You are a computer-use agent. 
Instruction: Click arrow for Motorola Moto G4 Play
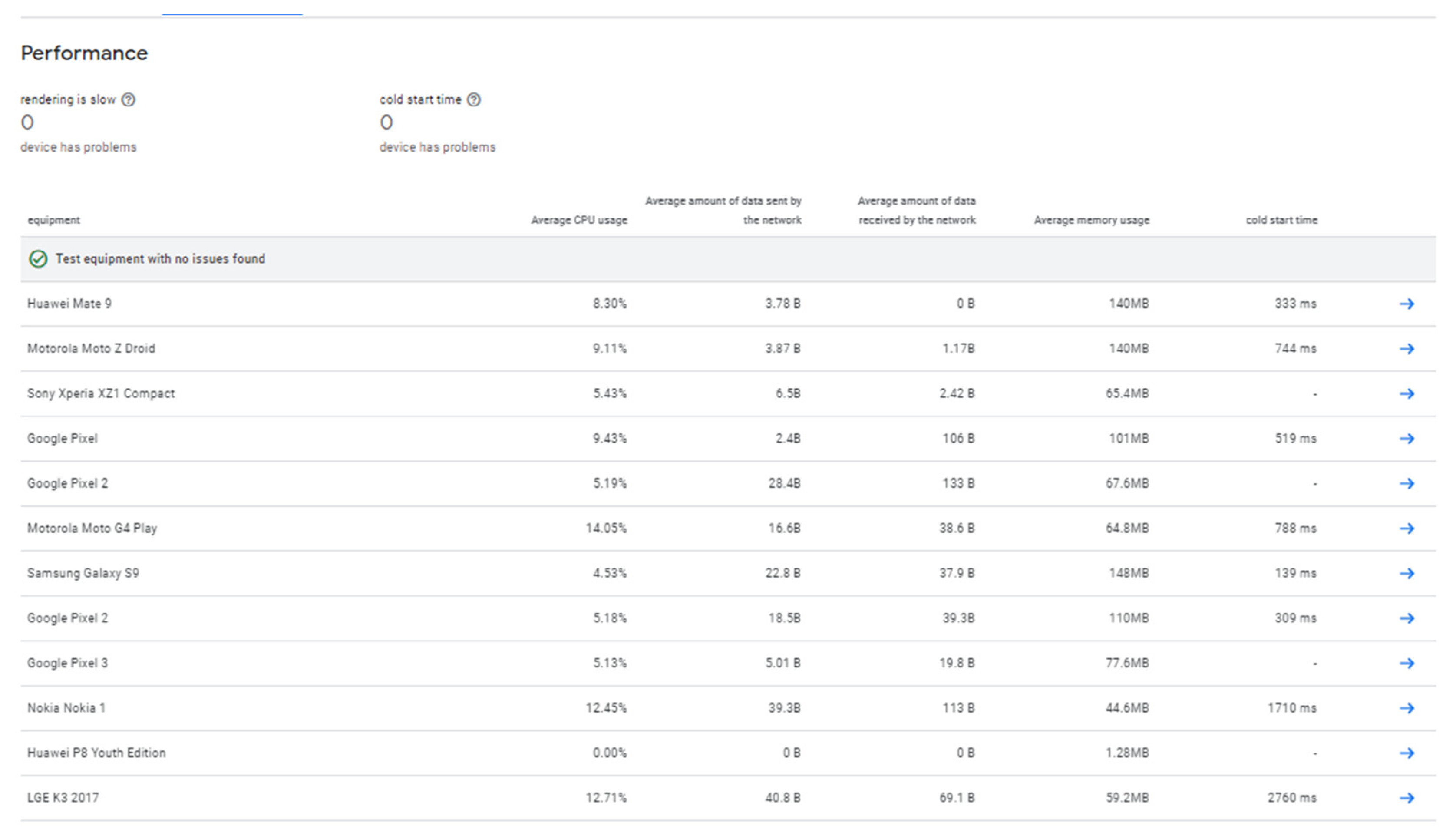pyautogui.click(x=1406, y=529)
